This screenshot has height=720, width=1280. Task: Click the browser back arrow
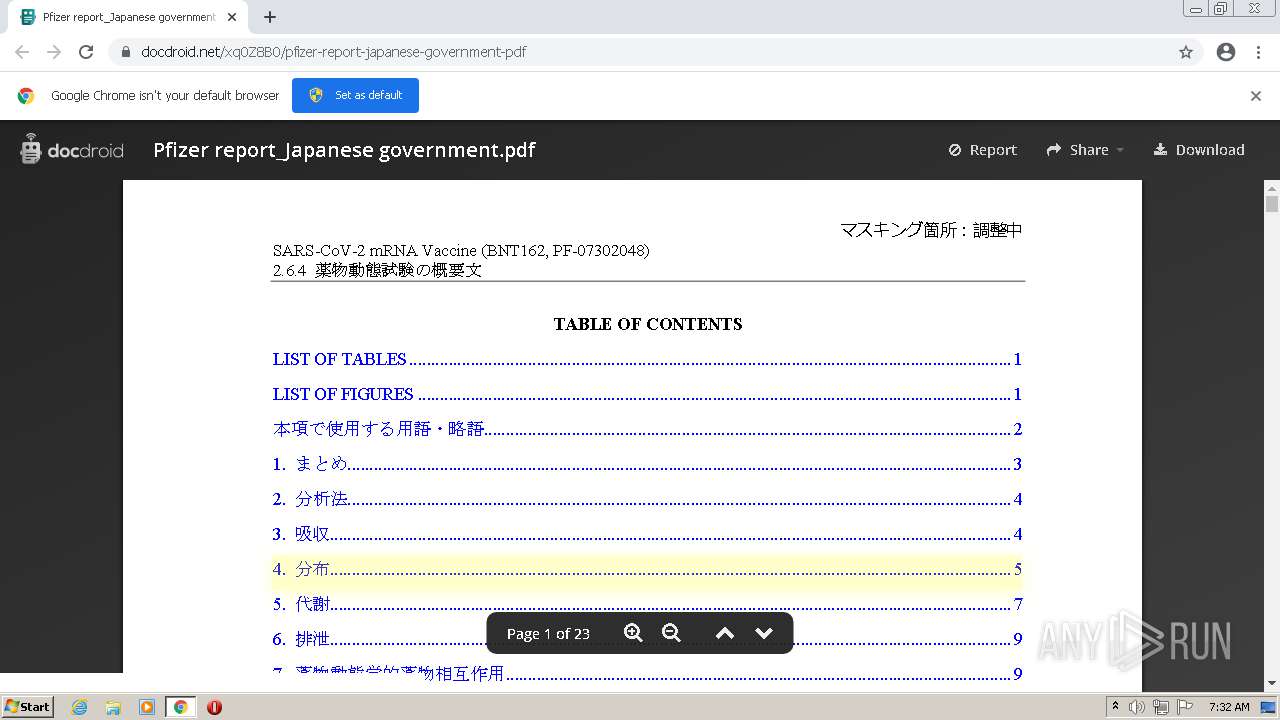pos(22,52)
